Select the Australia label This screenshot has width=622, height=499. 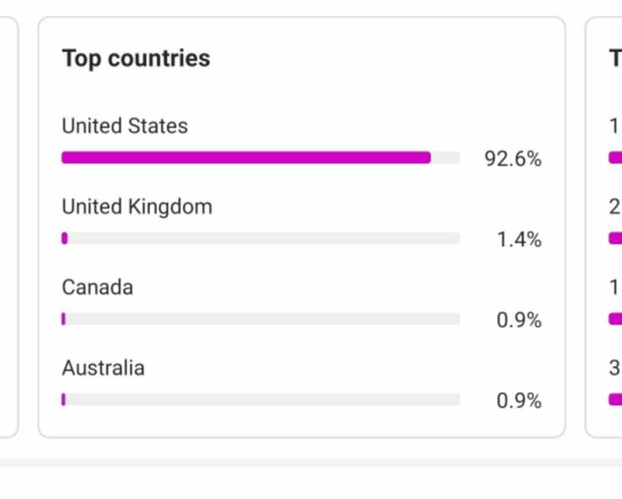pyautogui.click(x=103, y=368)
